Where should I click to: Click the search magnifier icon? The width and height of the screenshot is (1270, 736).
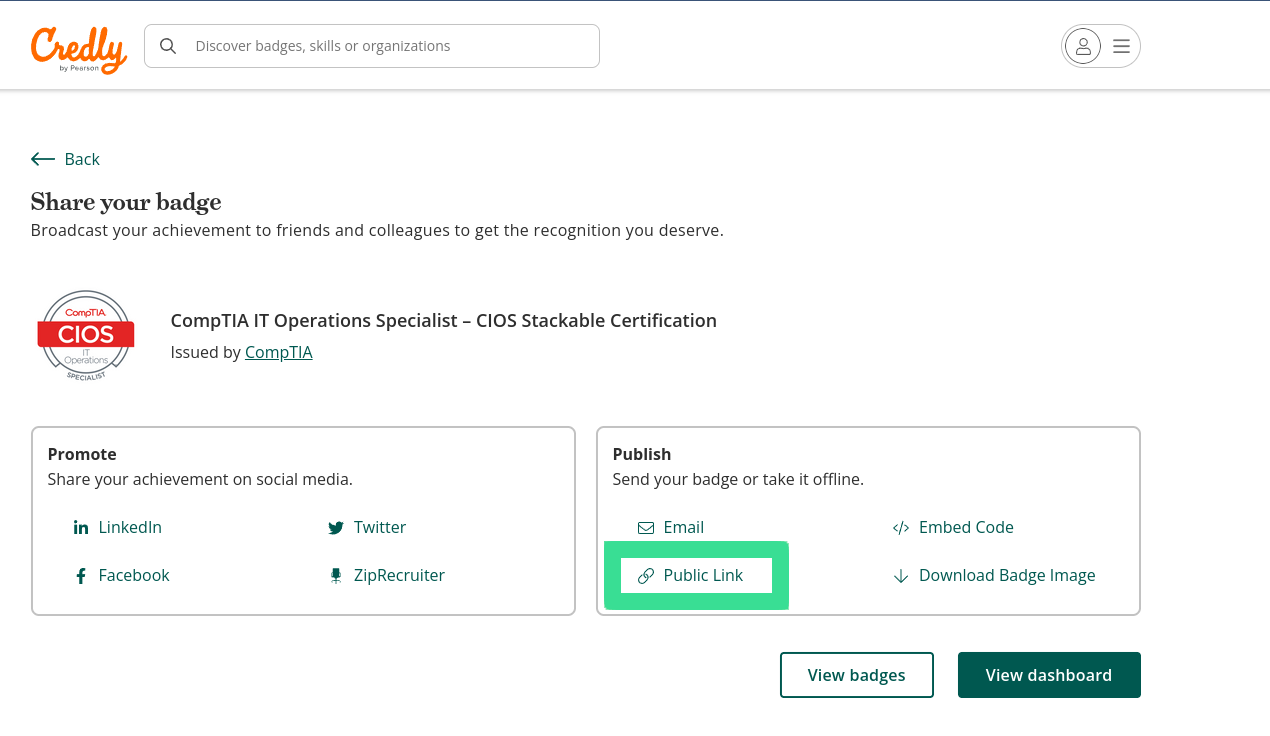[x=168, y=46]
